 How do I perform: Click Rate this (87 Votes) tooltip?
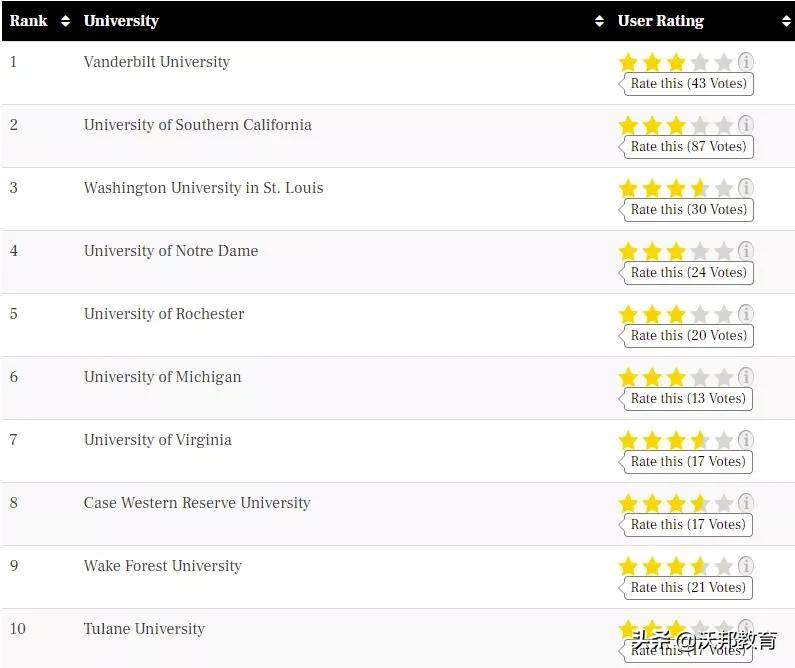688,147
